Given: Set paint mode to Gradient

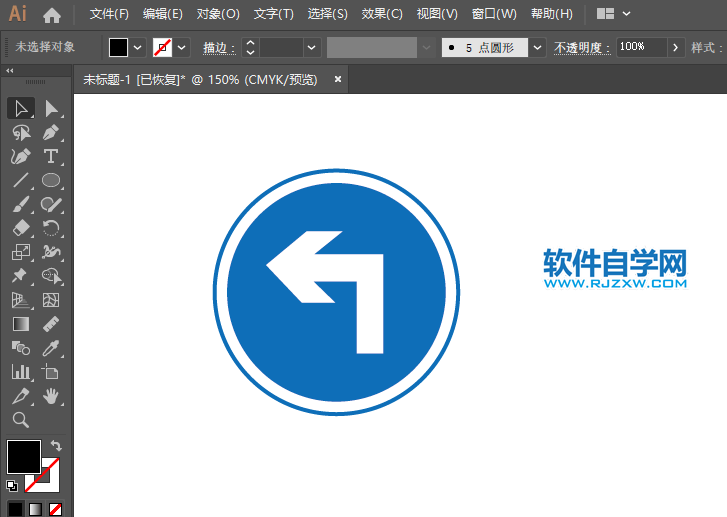Looking at the screenshot, I should tap(35, 509).
